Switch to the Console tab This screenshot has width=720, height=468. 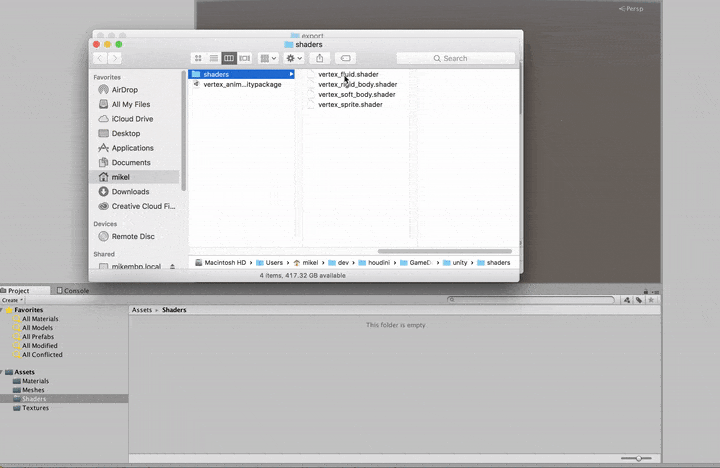(x=73, y=291)
